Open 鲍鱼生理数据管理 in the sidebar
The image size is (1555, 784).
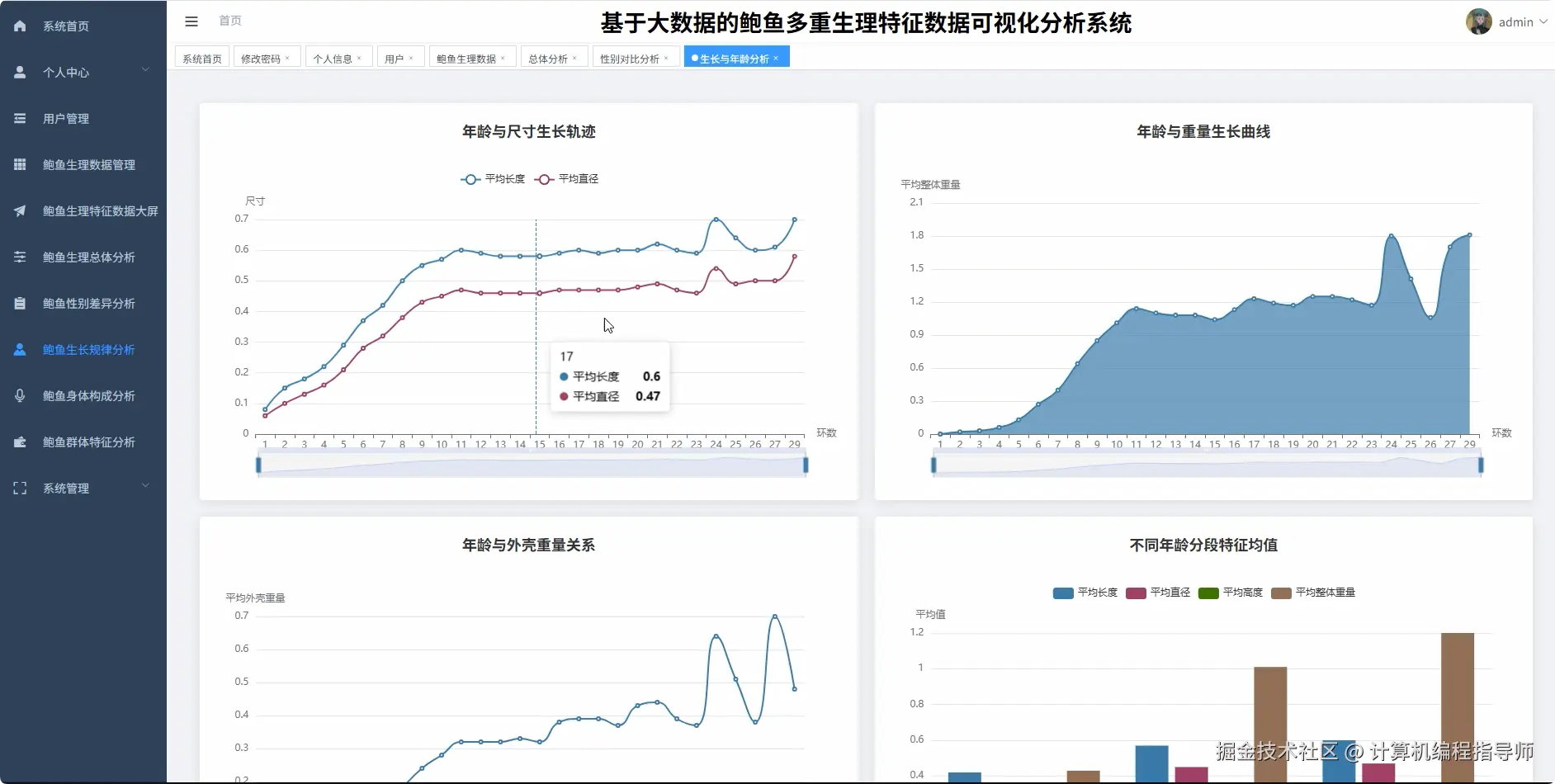(x=83, y=165)
